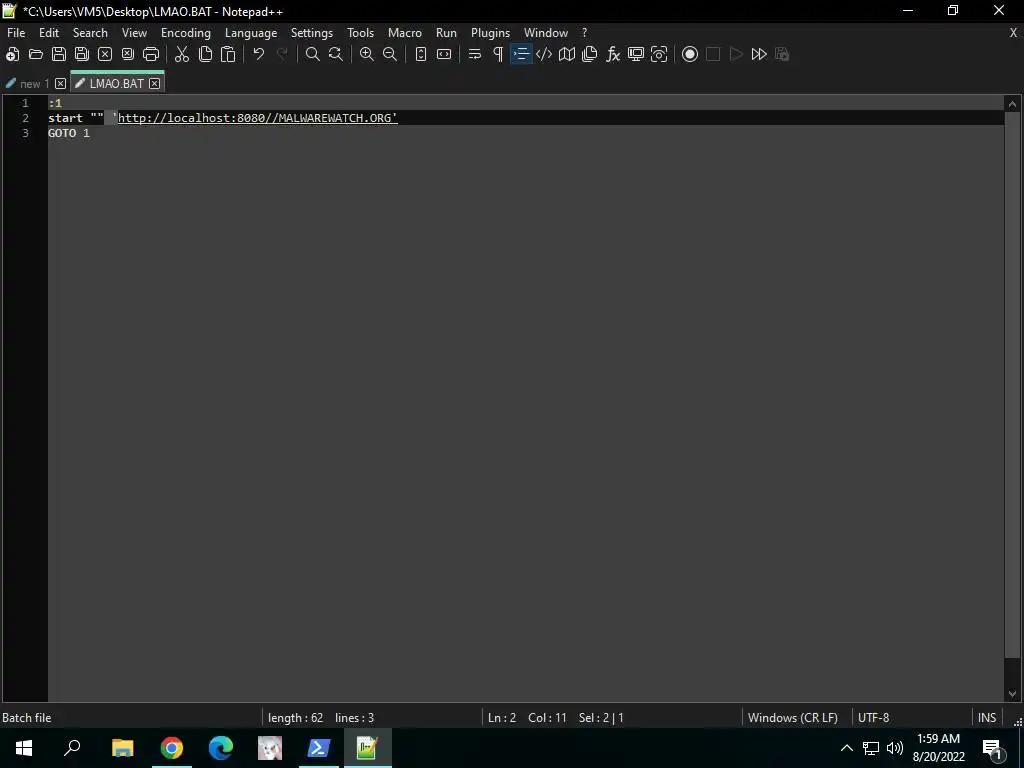1024x768 pixels.
Task: Open the Tools menu
Action: pyautogui.click(x=360, y=33)
